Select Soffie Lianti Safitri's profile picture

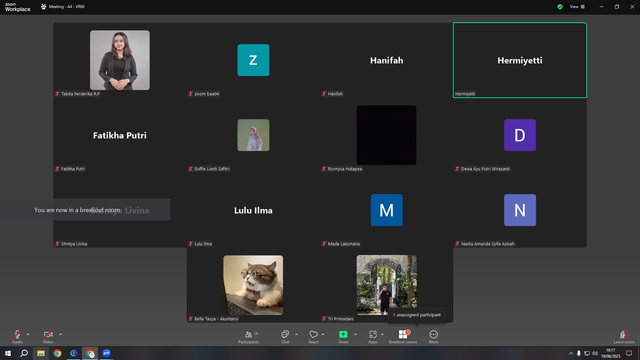coord(253,135)
